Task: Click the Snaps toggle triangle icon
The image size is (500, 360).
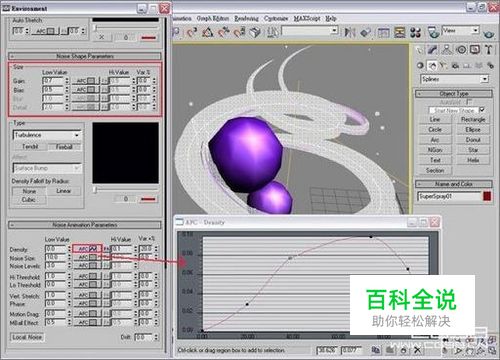Action: [x=192, y=32]
